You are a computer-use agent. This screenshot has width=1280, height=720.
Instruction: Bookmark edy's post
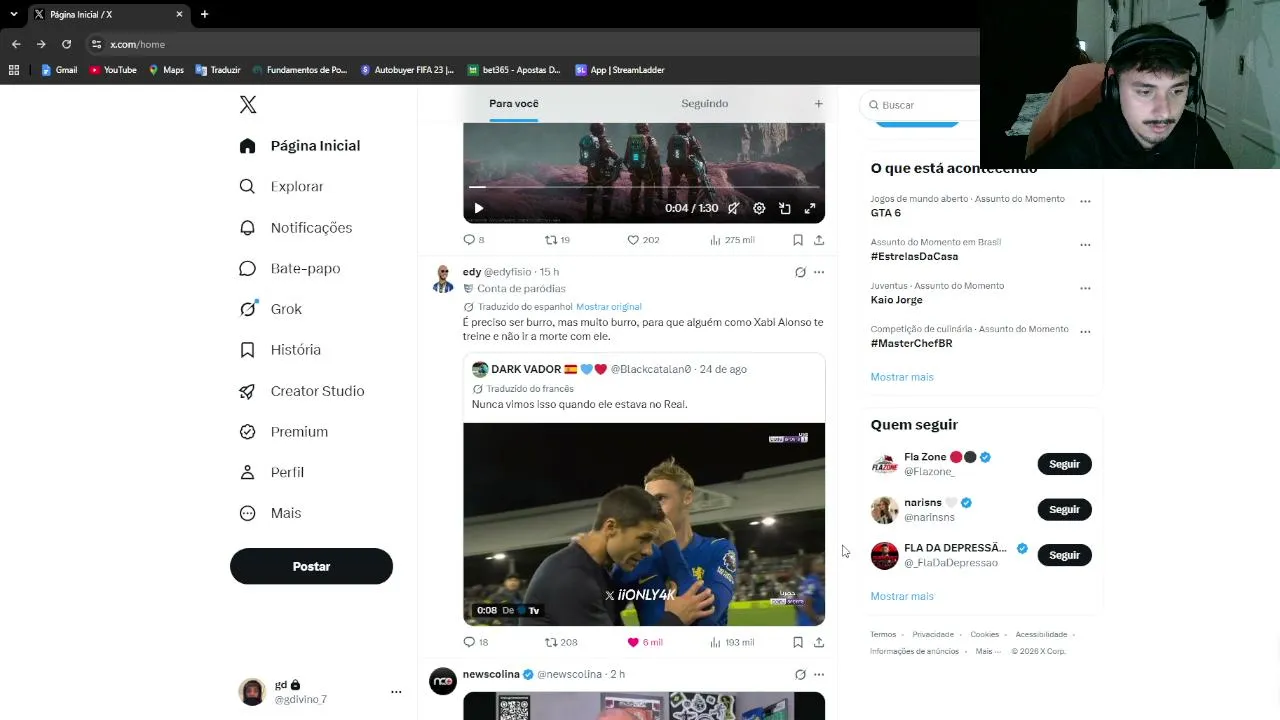(798, 642)
